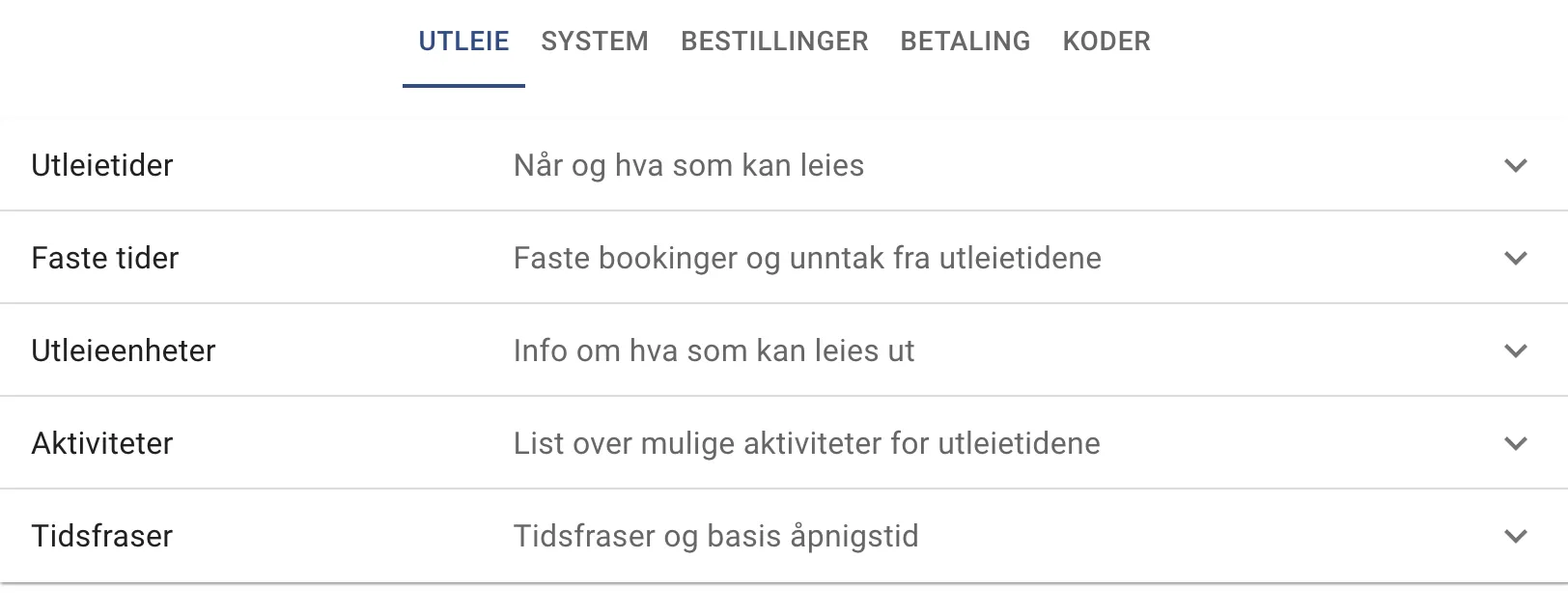Viewport: 1568px width, 616px height.
Task: Open the BESTILLINGER tab
Action: [772, 41]
